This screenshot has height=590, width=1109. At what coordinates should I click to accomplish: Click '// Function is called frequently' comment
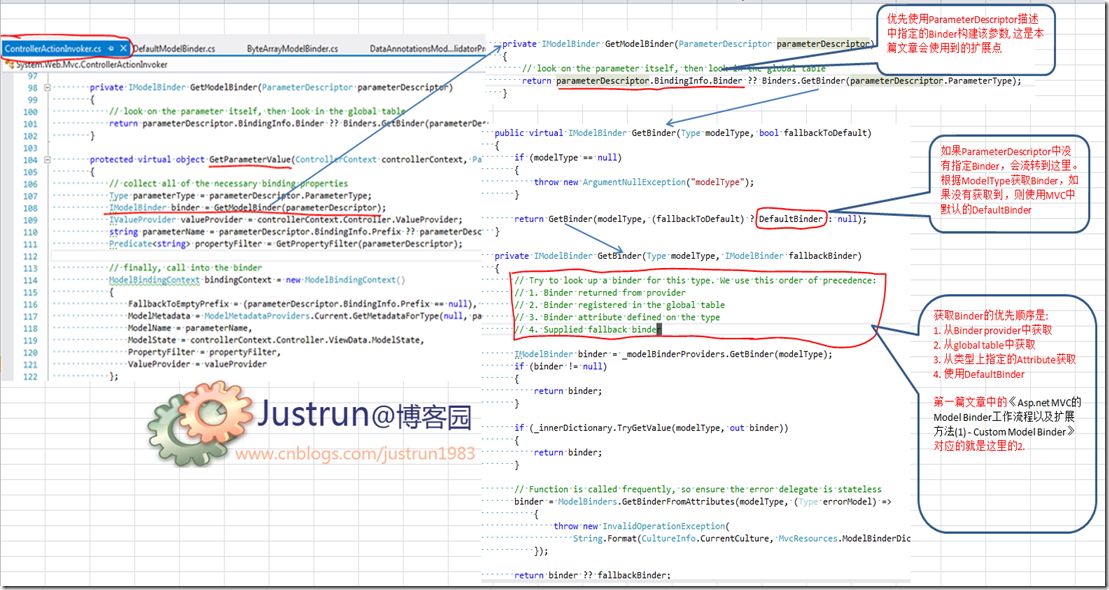(698, 490)
